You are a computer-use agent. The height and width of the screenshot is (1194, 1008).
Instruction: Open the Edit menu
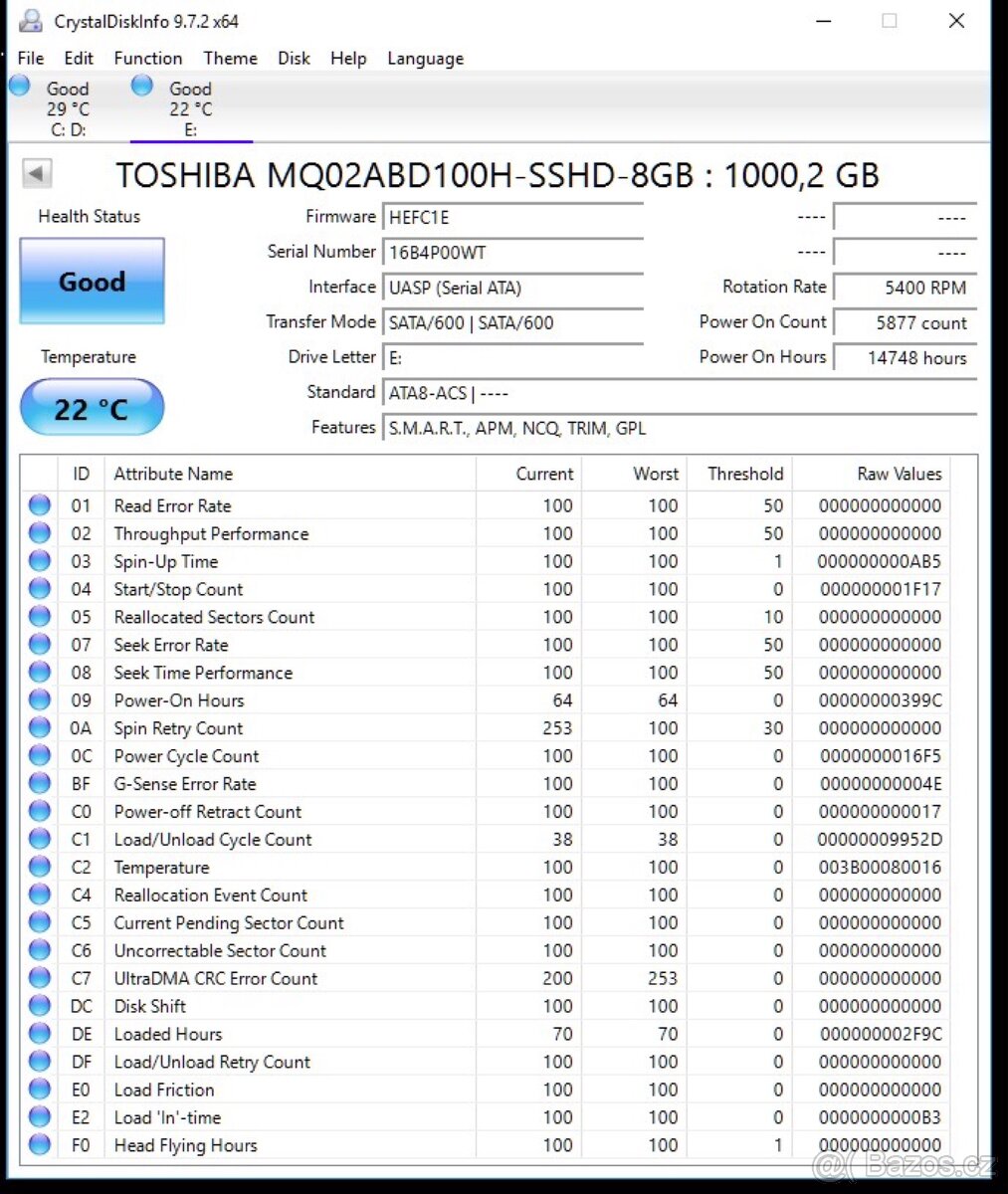click(x=79, y=59)
